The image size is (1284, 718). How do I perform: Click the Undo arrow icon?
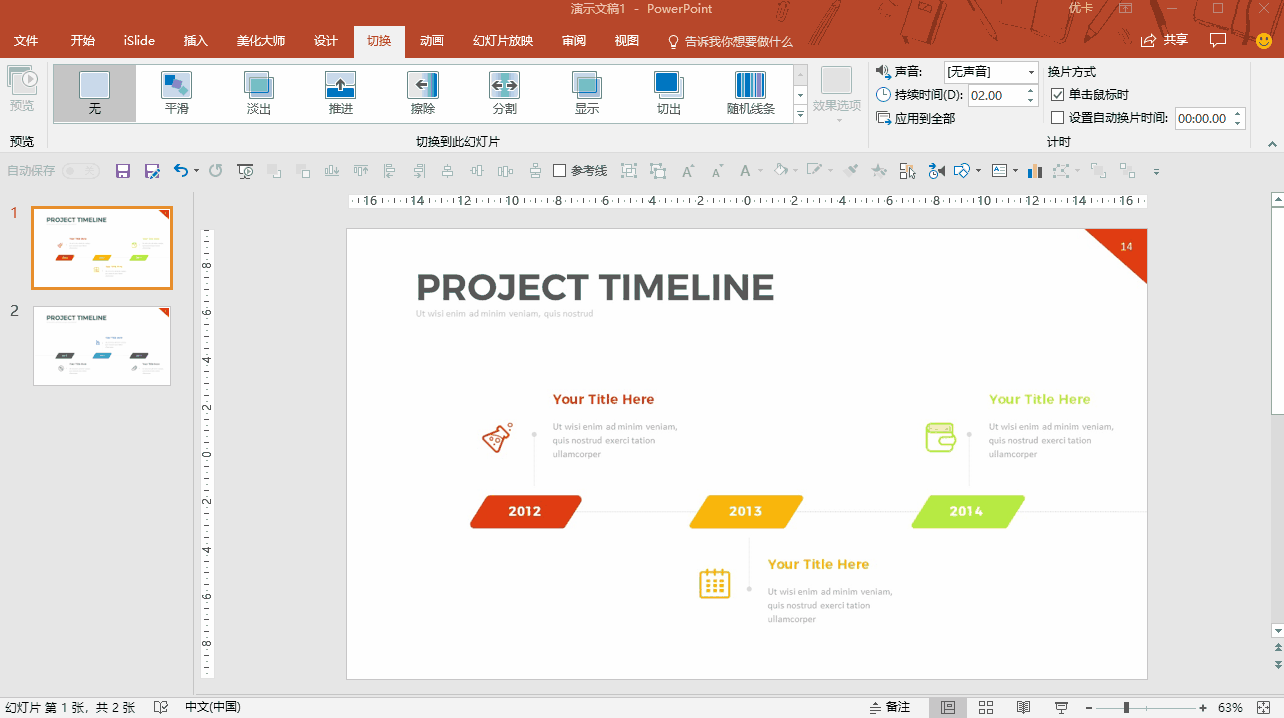point(180,171)
